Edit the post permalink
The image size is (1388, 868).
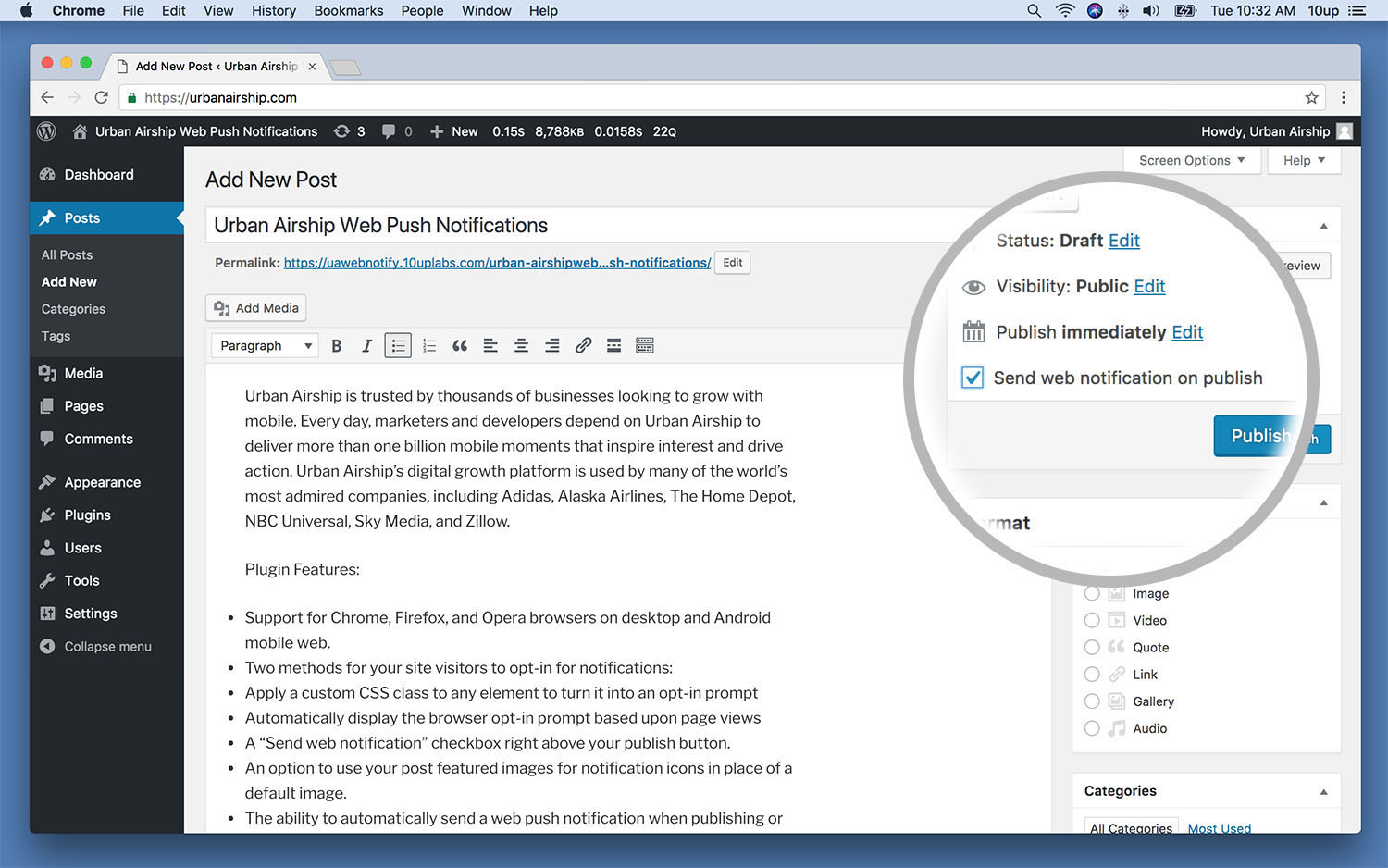click(732, 262)
